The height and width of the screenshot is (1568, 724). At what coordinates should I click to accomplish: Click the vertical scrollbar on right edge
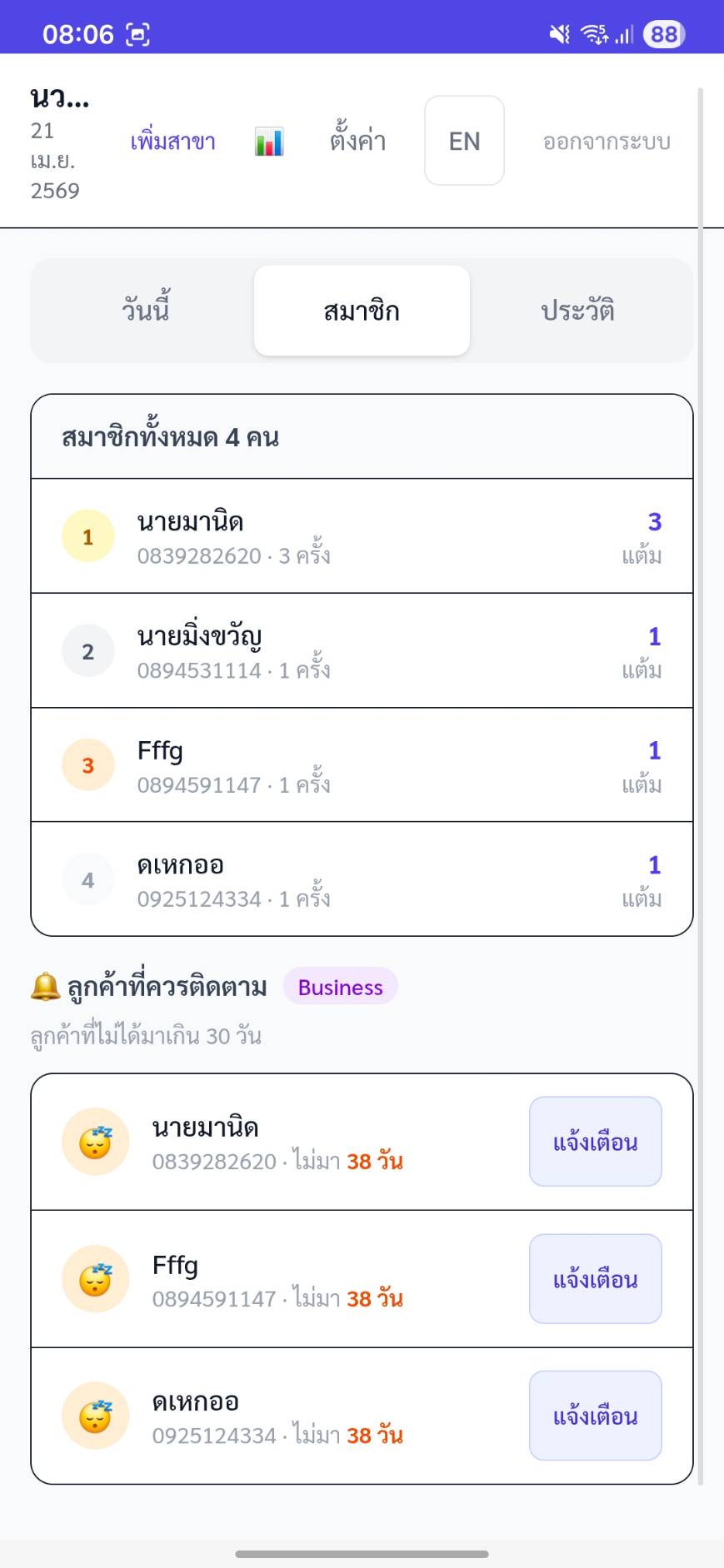[701, 783]
